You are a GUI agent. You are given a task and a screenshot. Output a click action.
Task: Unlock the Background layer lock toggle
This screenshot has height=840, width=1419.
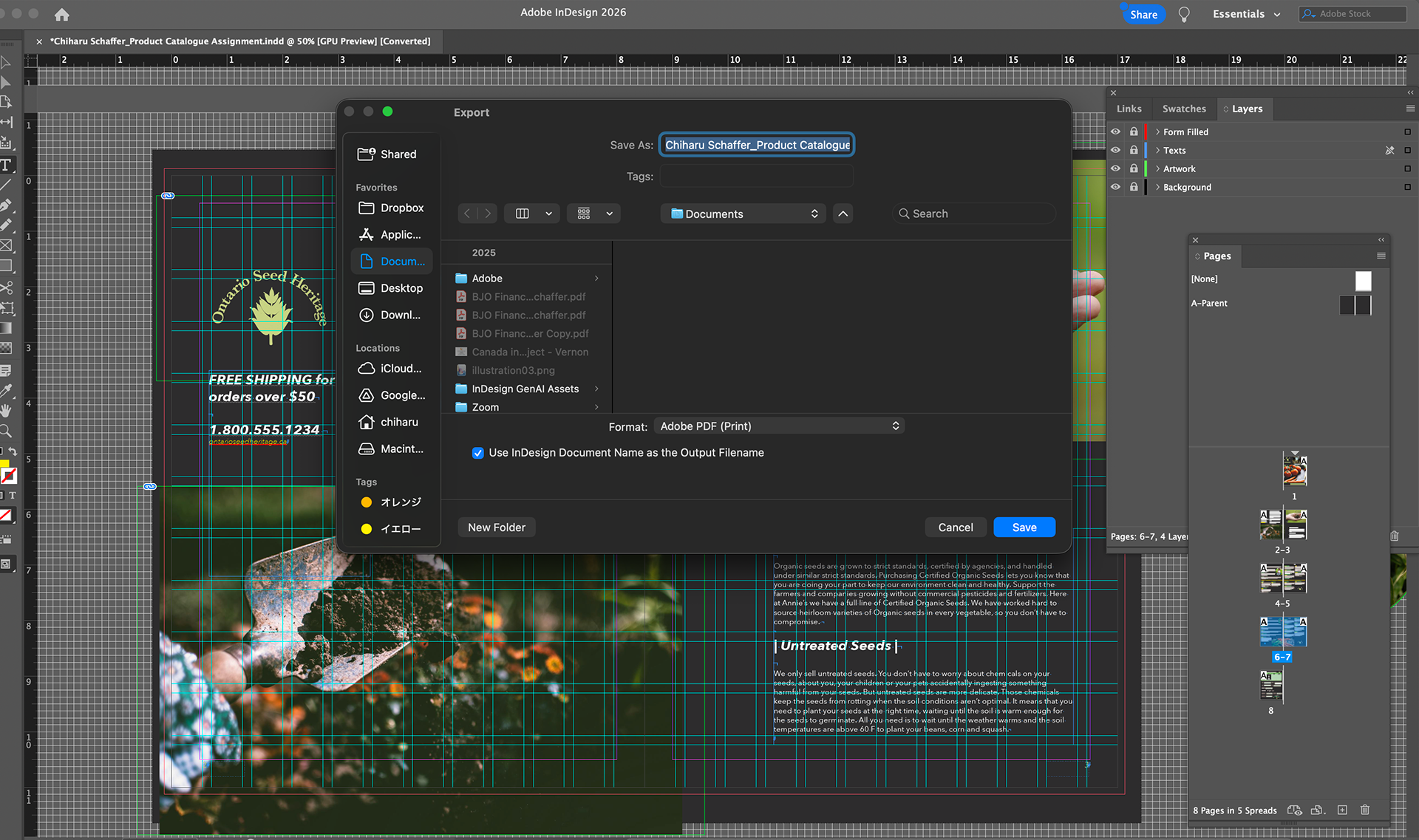point(1134,187)
